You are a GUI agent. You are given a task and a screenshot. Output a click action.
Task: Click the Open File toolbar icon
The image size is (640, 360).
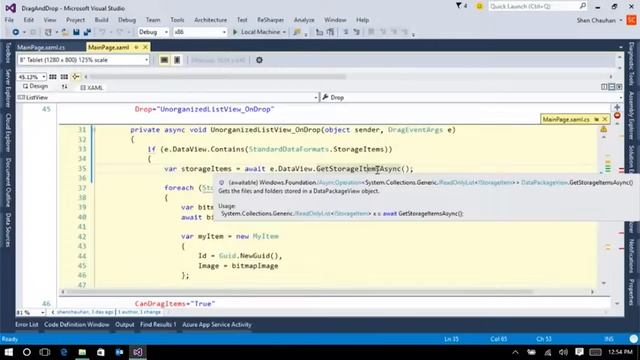coord(64,32)
